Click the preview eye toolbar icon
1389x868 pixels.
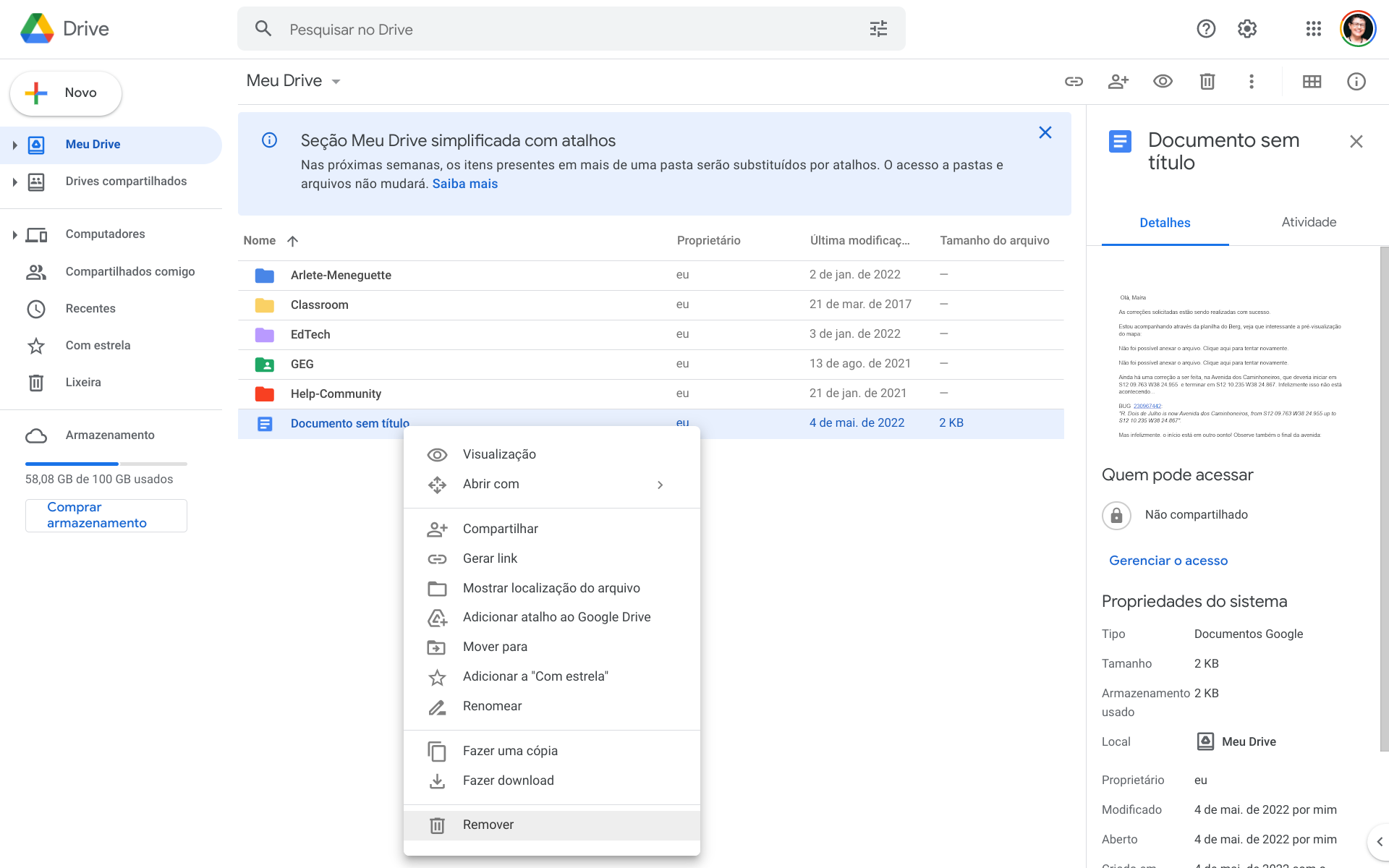pos(1163,81)
